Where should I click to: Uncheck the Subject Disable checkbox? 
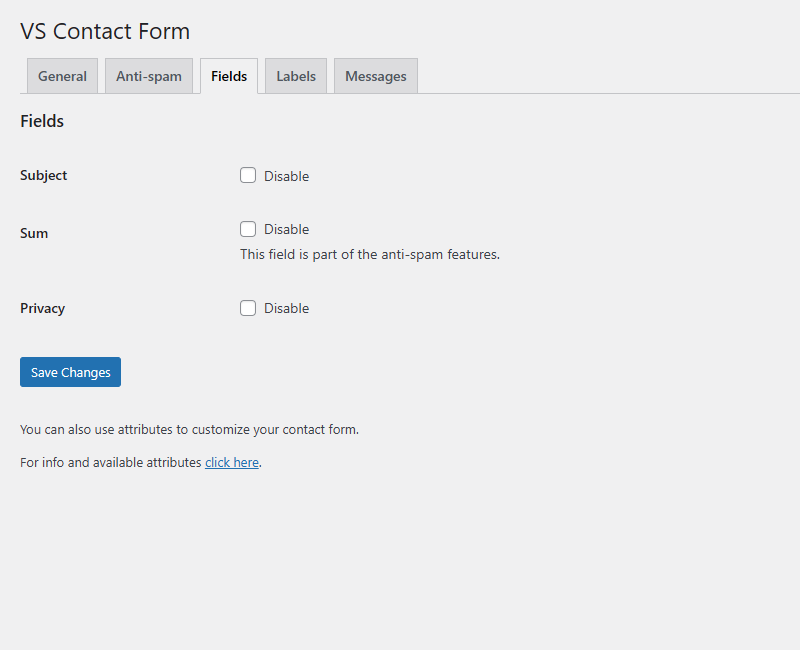click(x=248, y=175)
